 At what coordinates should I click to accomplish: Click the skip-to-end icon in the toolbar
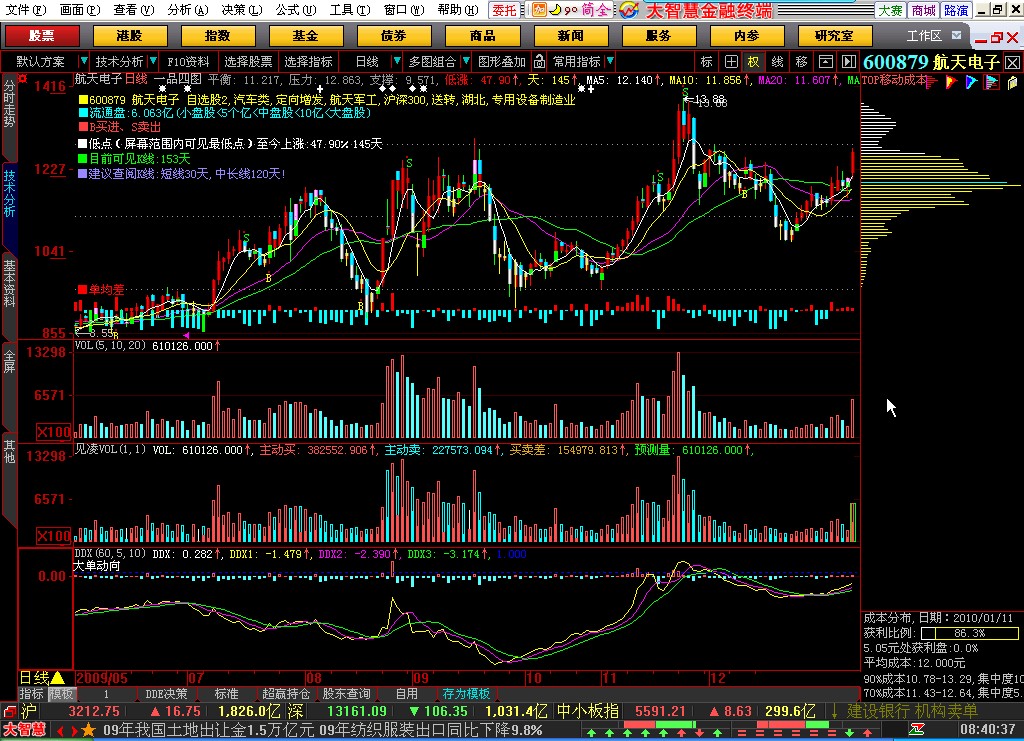848,61
